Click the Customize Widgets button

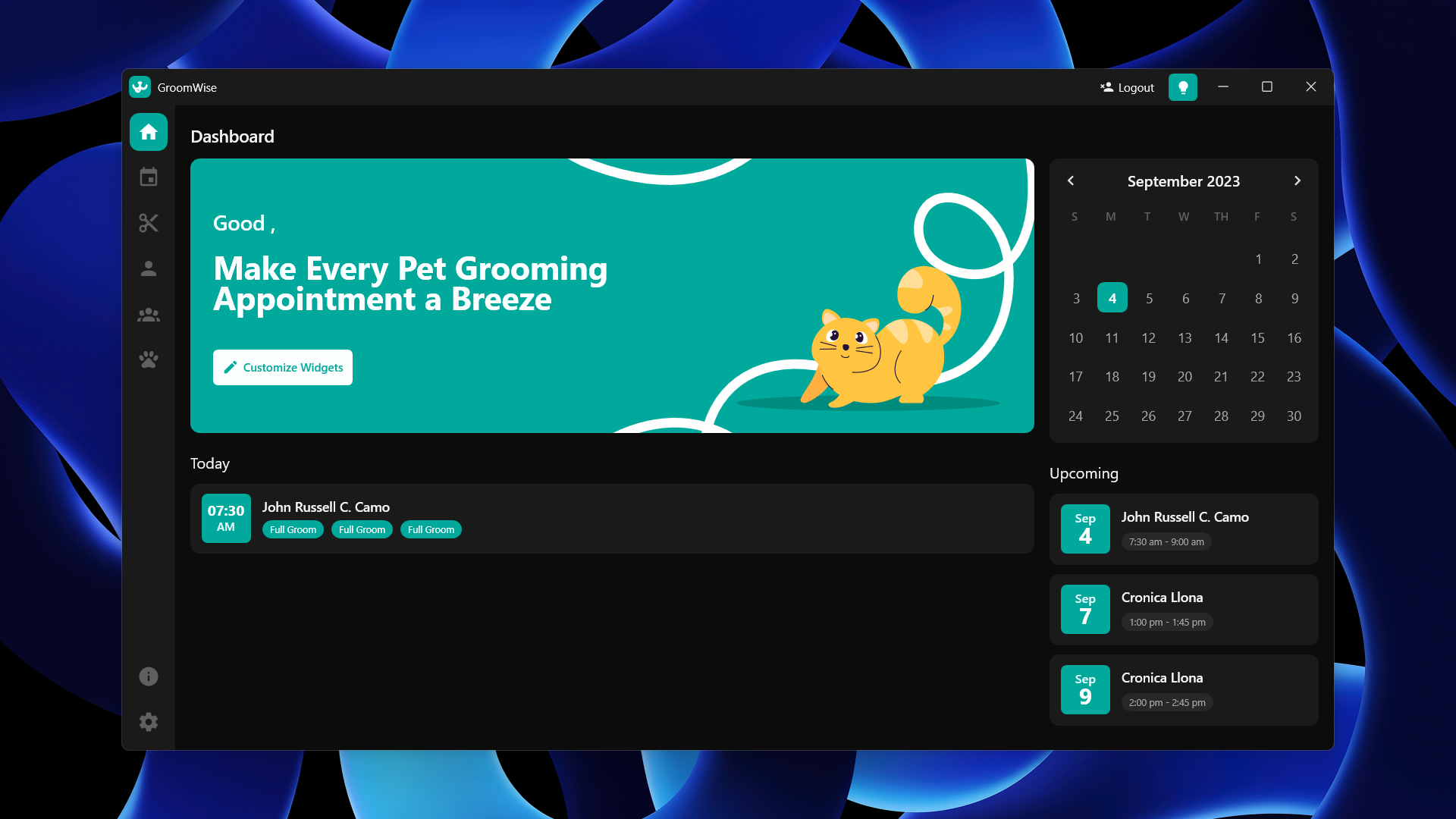pos(283,367)
